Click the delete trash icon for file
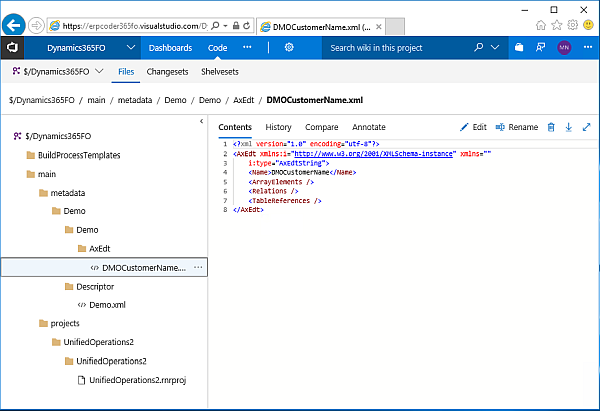The width and height of the screenshot is (600, 411). click(550, 127)
